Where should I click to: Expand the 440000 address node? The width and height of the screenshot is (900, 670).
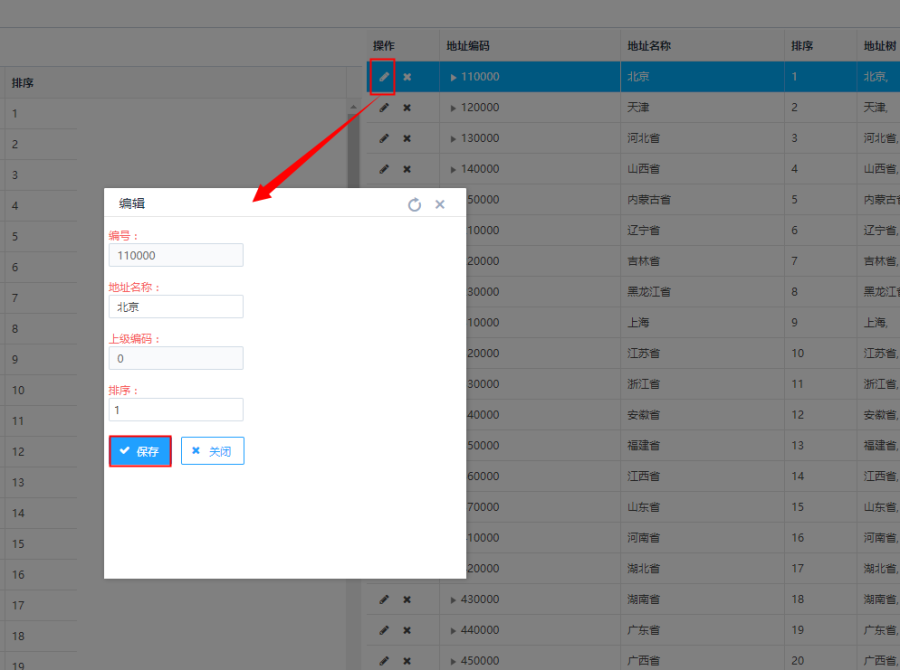(454, 631)
